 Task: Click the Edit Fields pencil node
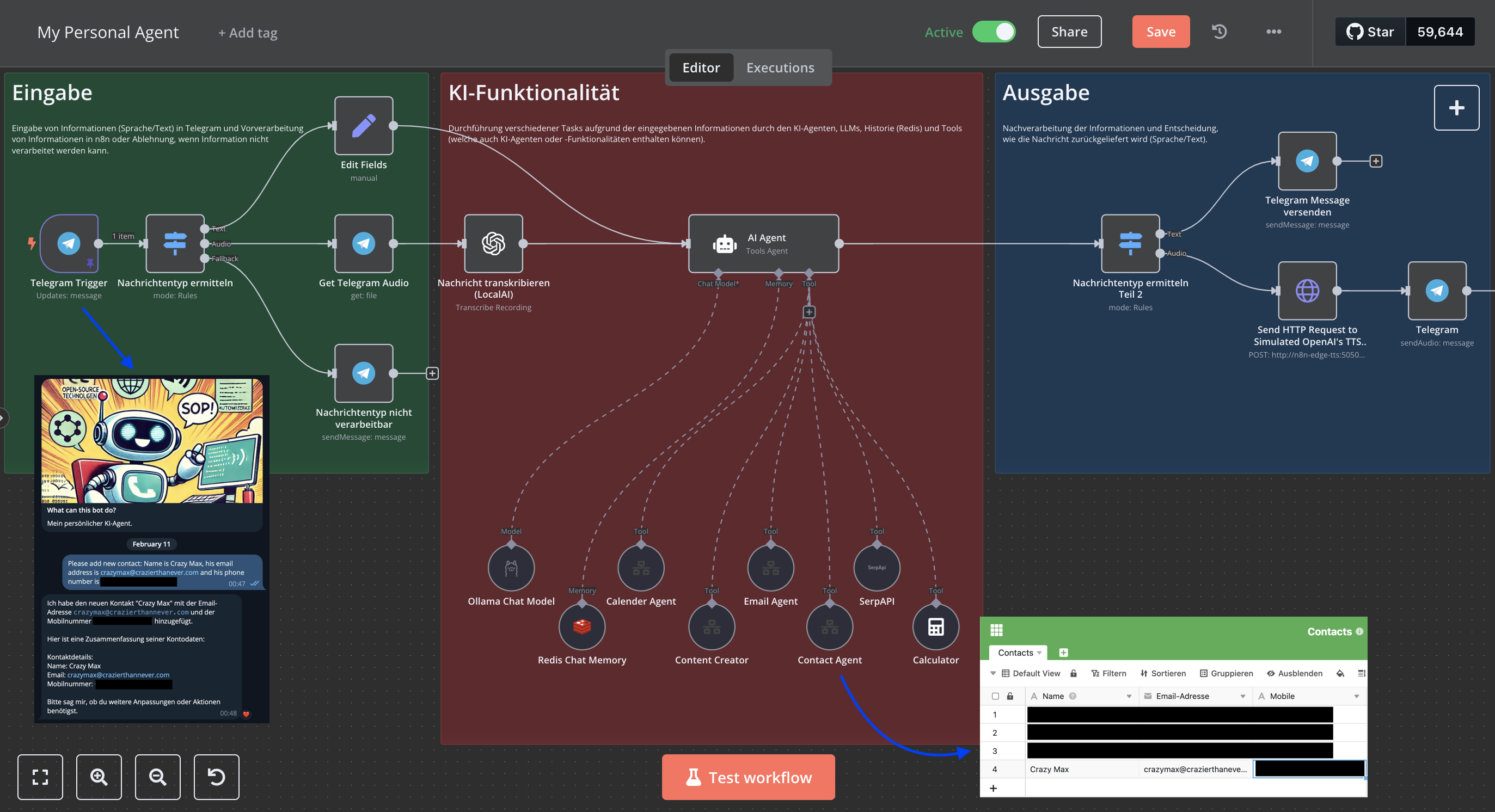tap(363, 125)
